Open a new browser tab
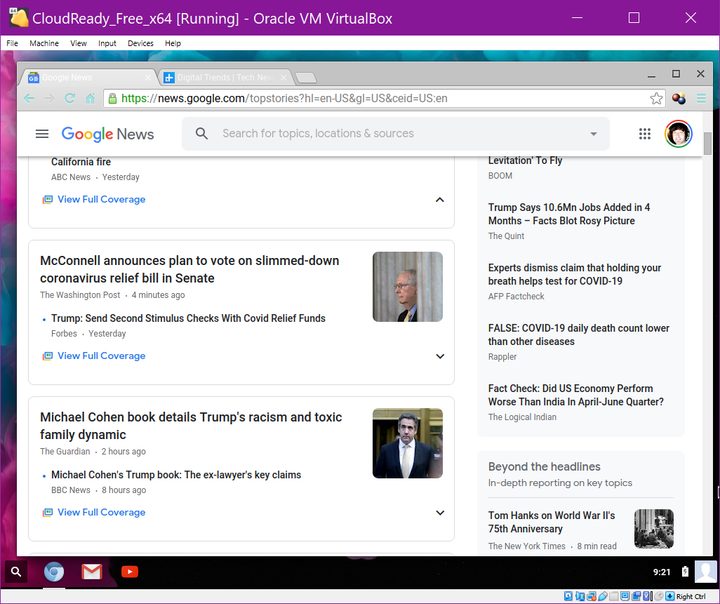This screenshot has width=720, height=604. tap(306, 78)
